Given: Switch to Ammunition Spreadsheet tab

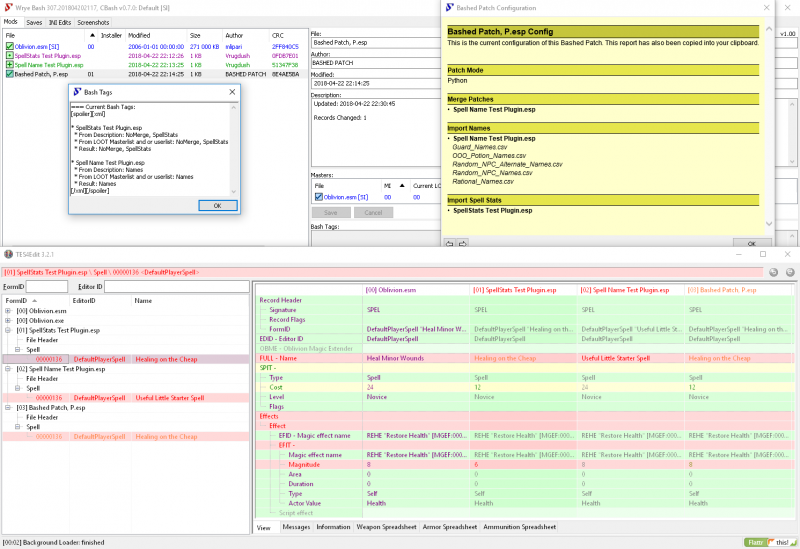Looking at the screenshot, I should click(519, 527).
